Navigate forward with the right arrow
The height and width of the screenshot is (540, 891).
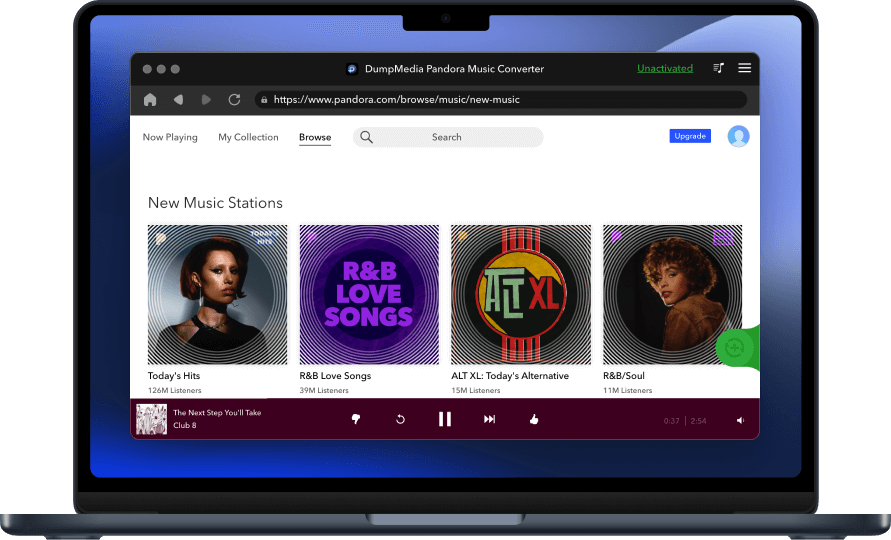(206, 99)
